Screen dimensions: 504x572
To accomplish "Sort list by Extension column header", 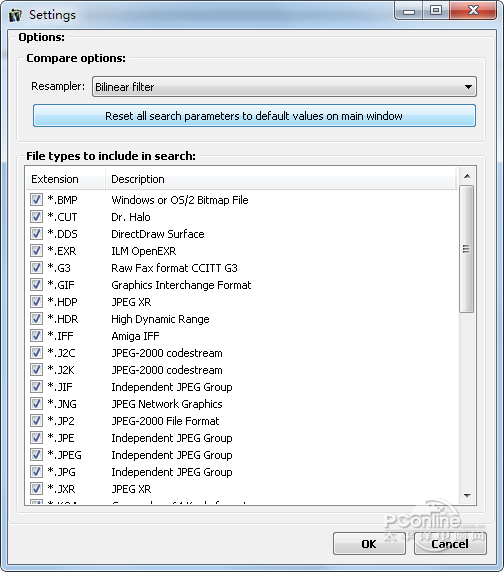I will point(66,179).
